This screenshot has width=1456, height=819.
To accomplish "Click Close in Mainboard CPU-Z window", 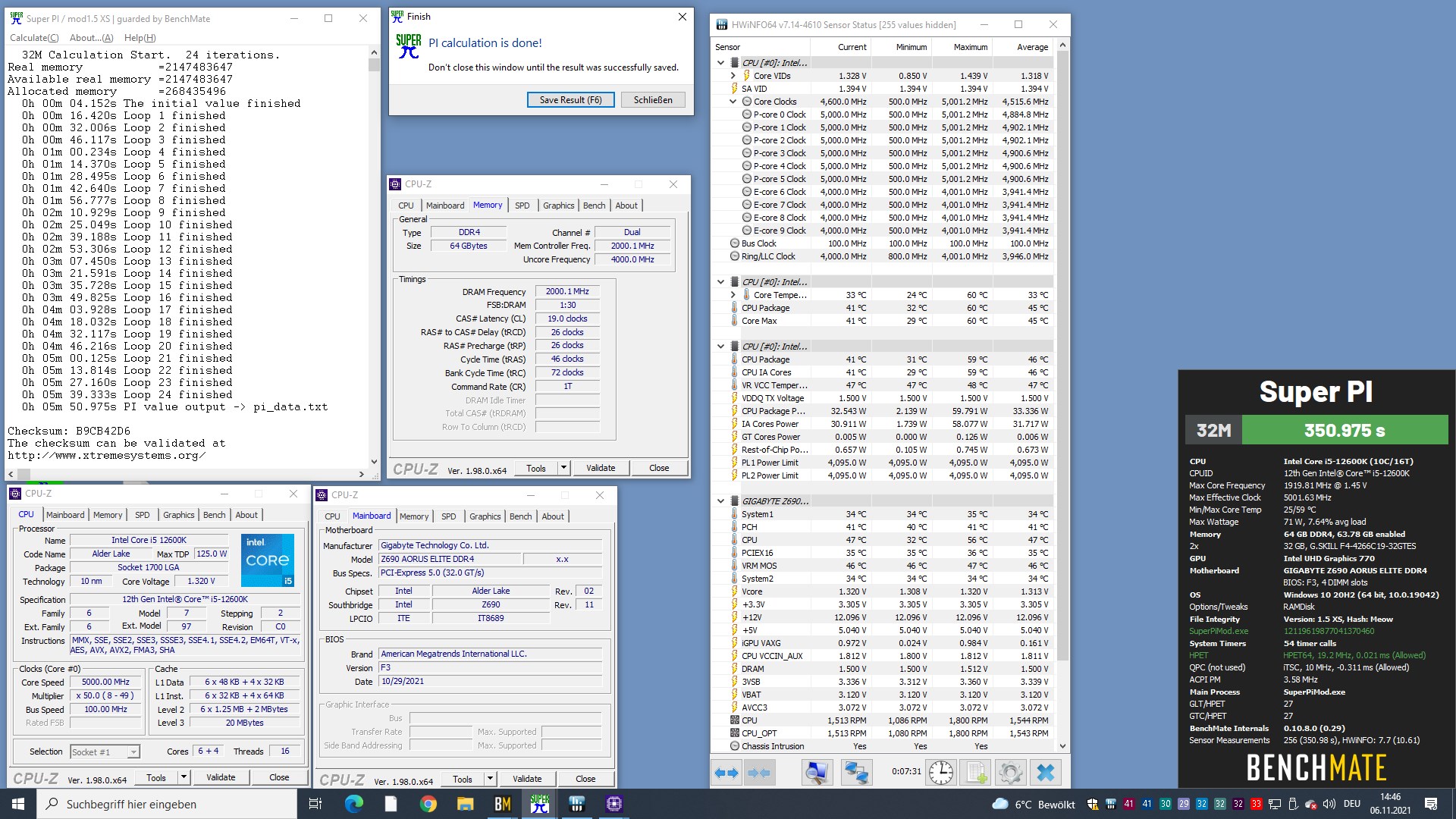I will click(x=585, y=779).
